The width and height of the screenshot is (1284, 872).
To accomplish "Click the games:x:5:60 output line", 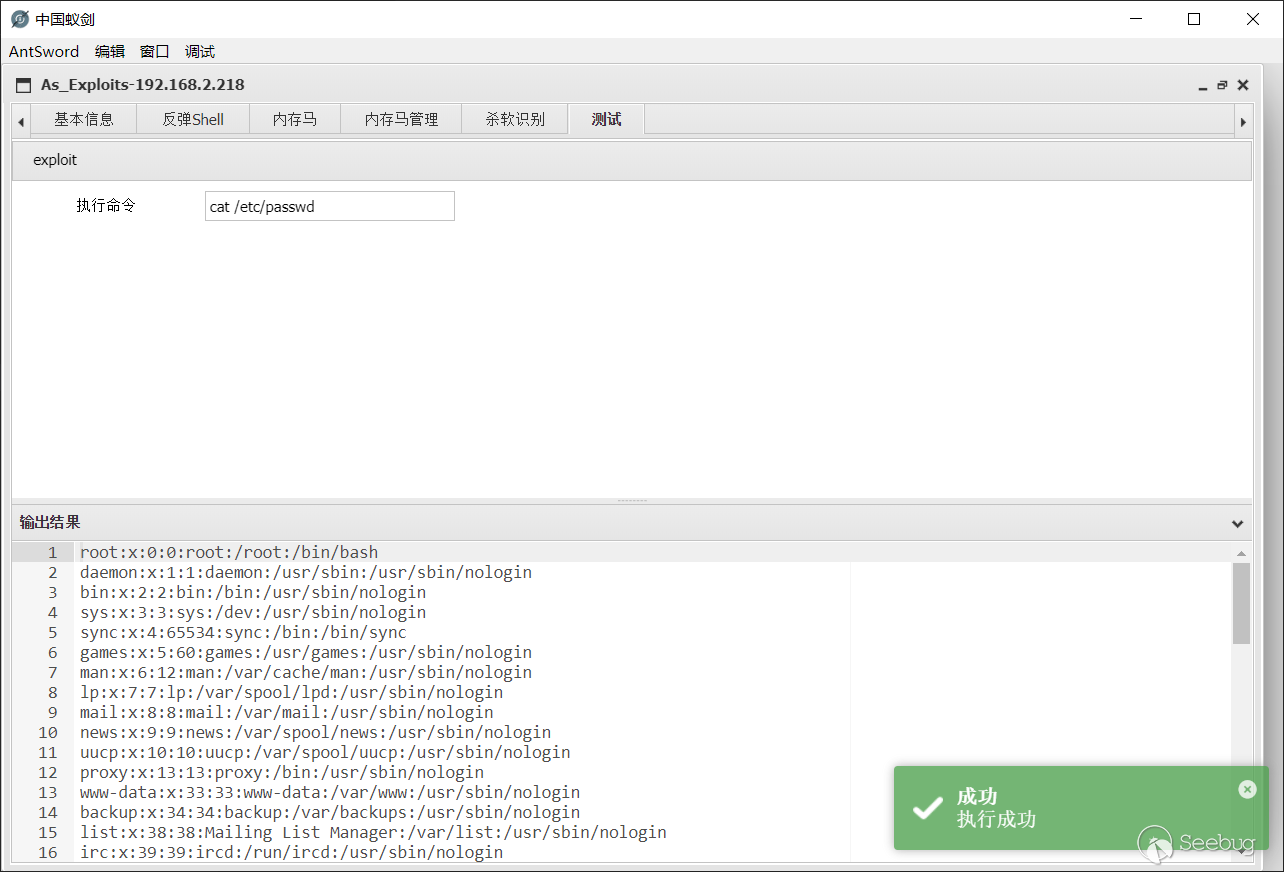I will pyautogui.click(x=306, y=652).
